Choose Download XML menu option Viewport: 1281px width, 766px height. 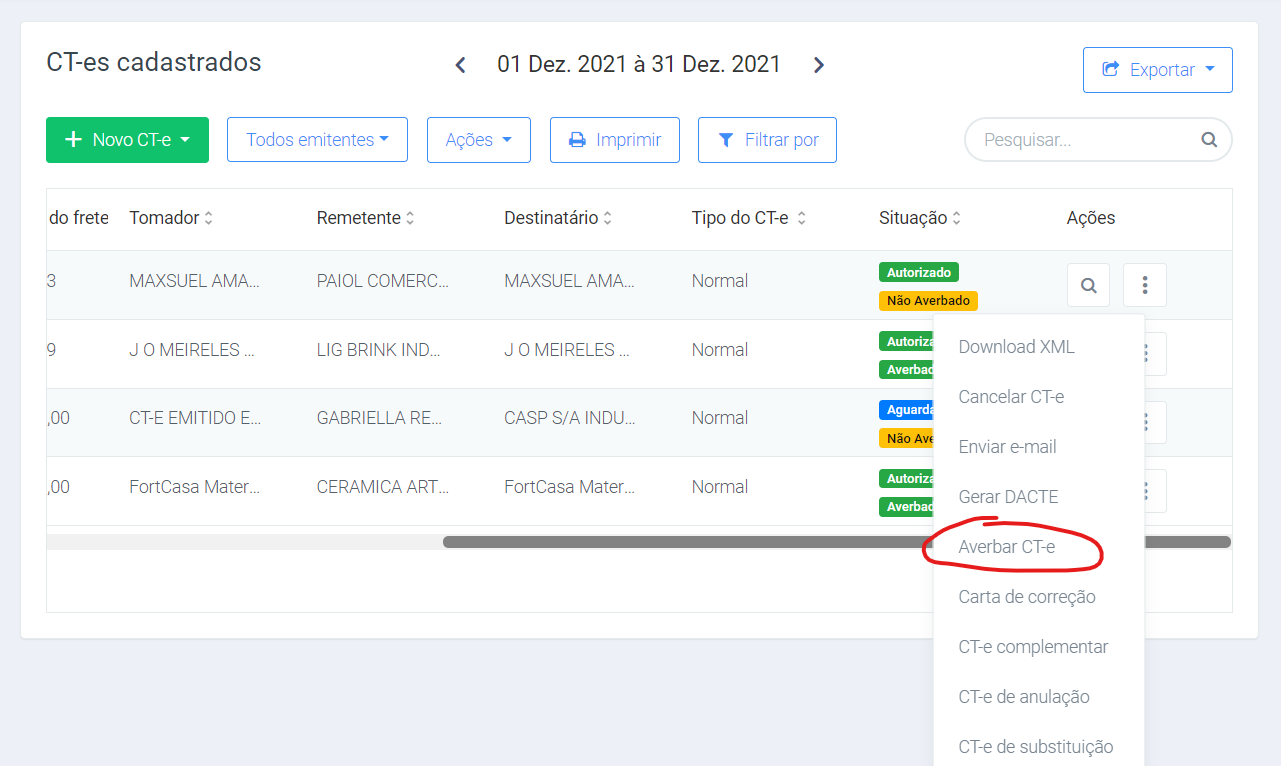[1016, 347]
